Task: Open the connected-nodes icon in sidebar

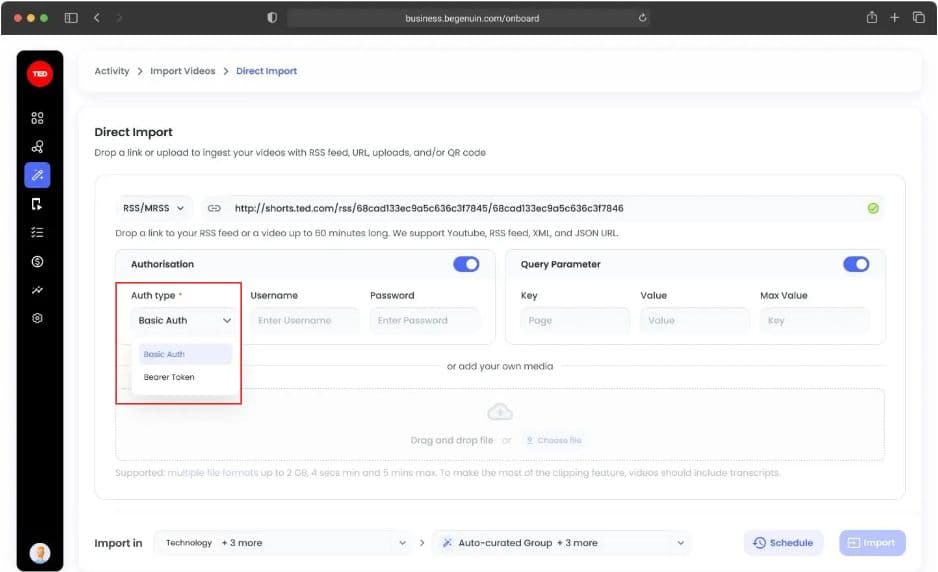Action: pyautogui.click(x=37, y=147)
